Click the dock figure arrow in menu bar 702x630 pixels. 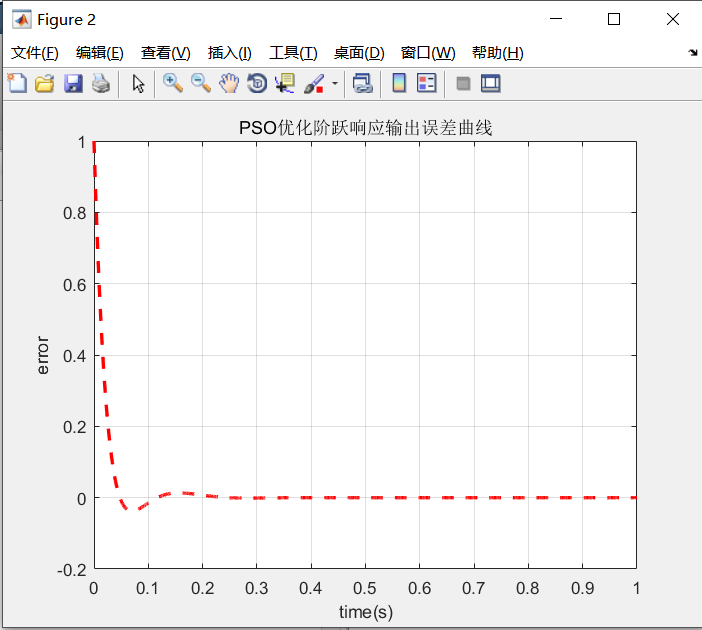693,52
